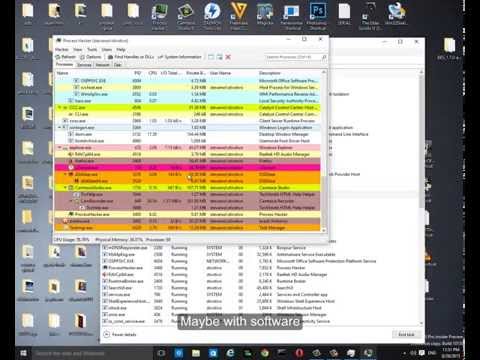Click the magnifier icon in Process Hacker search

point(324,57)
